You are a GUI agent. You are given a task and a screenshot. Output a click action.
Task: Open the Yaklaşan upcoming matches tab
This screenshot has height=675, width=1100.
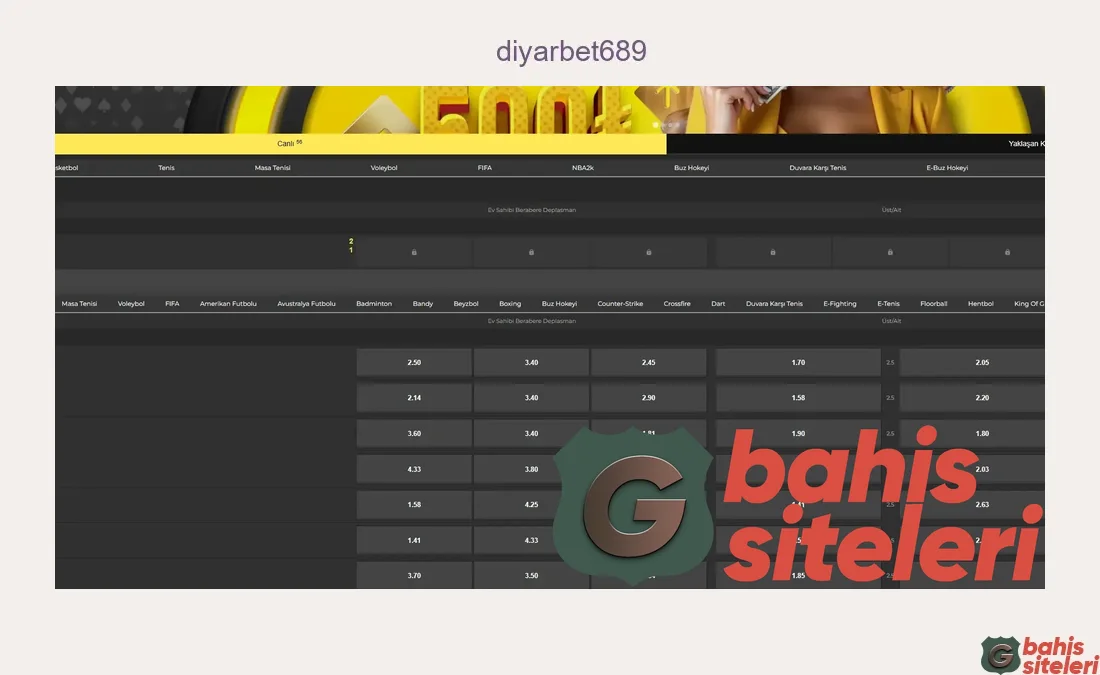tap(1027, 143)
